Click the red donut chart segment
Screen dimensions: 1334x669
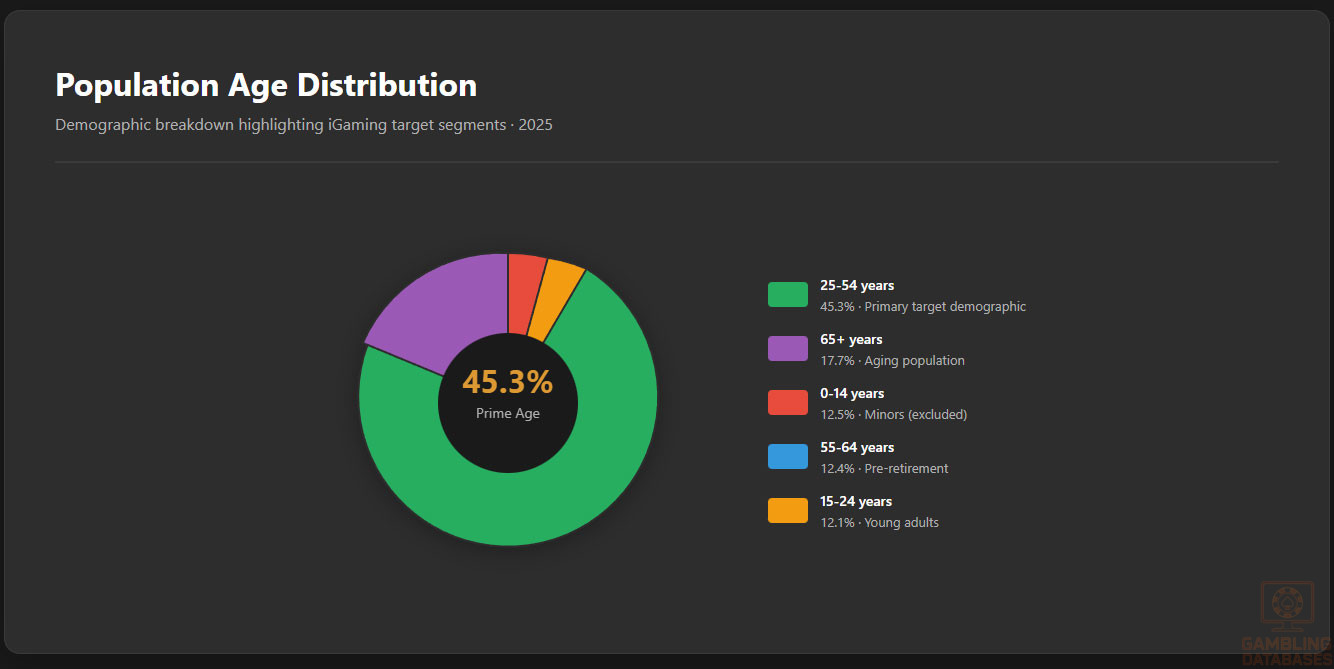click(524, 292)
